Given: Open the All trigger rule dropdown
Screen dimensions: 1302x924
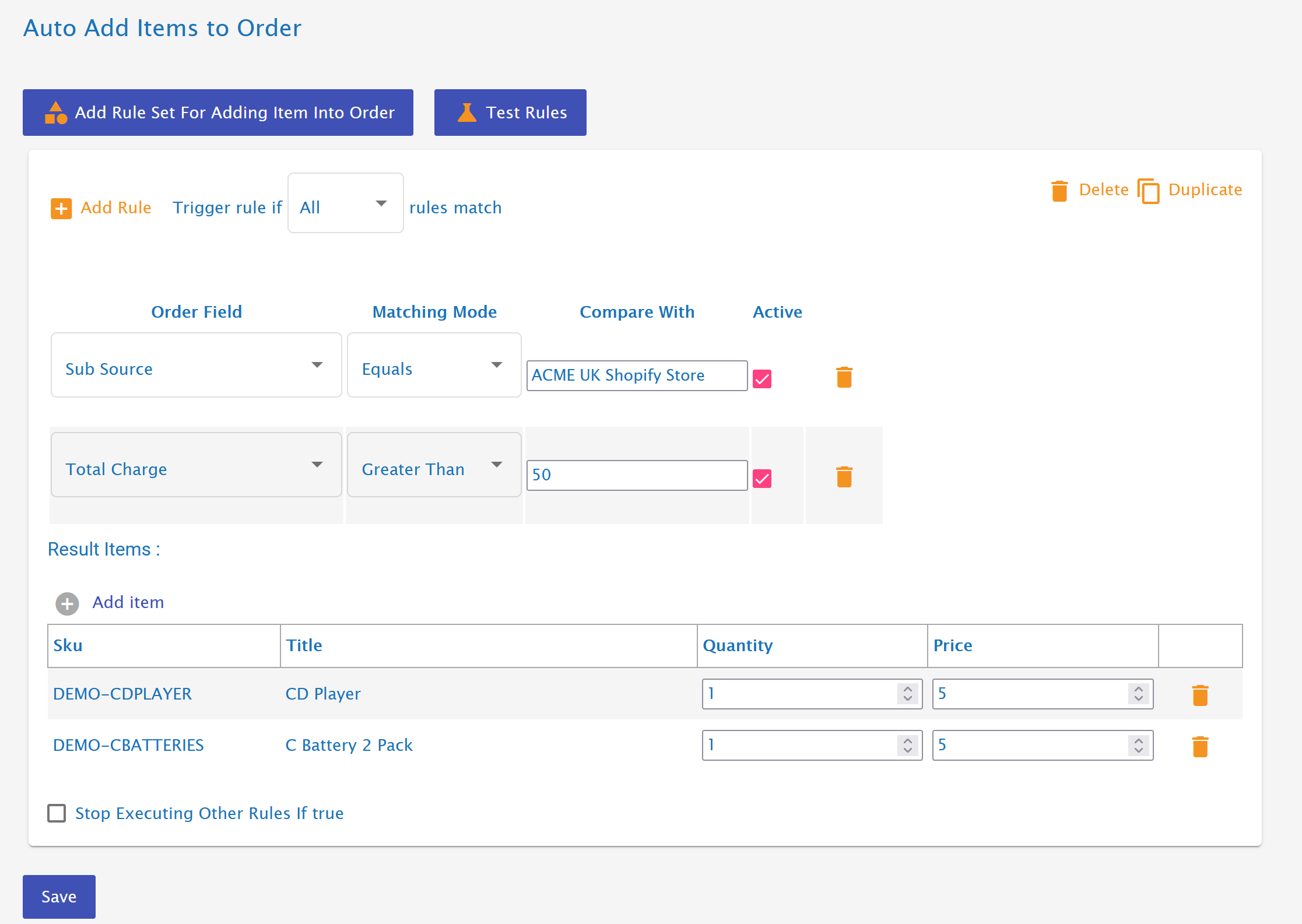Looking at the screenshot, I should click(x=345, y=203).
